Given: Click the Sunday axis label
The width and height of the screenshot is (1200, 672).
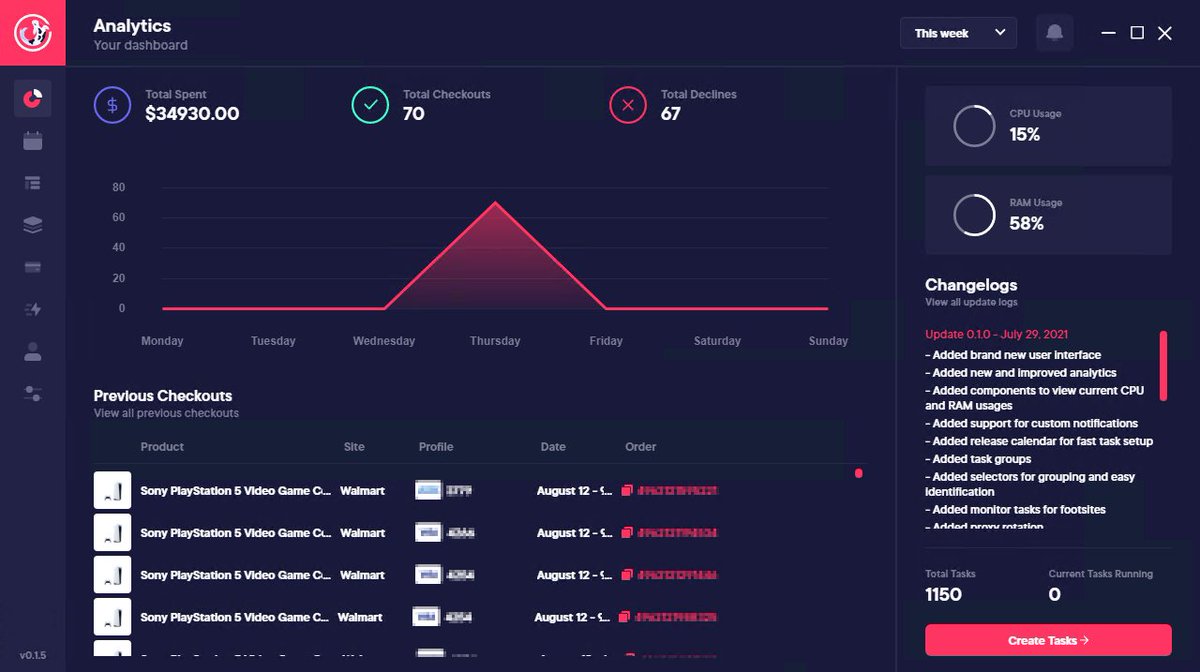Looking at the screenshot, I should coord(828,341).
